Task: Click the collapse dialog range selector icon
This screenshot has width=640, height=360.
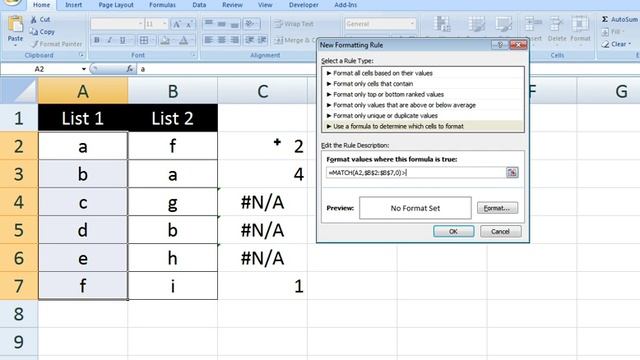Action: click(x=512, y=173)
